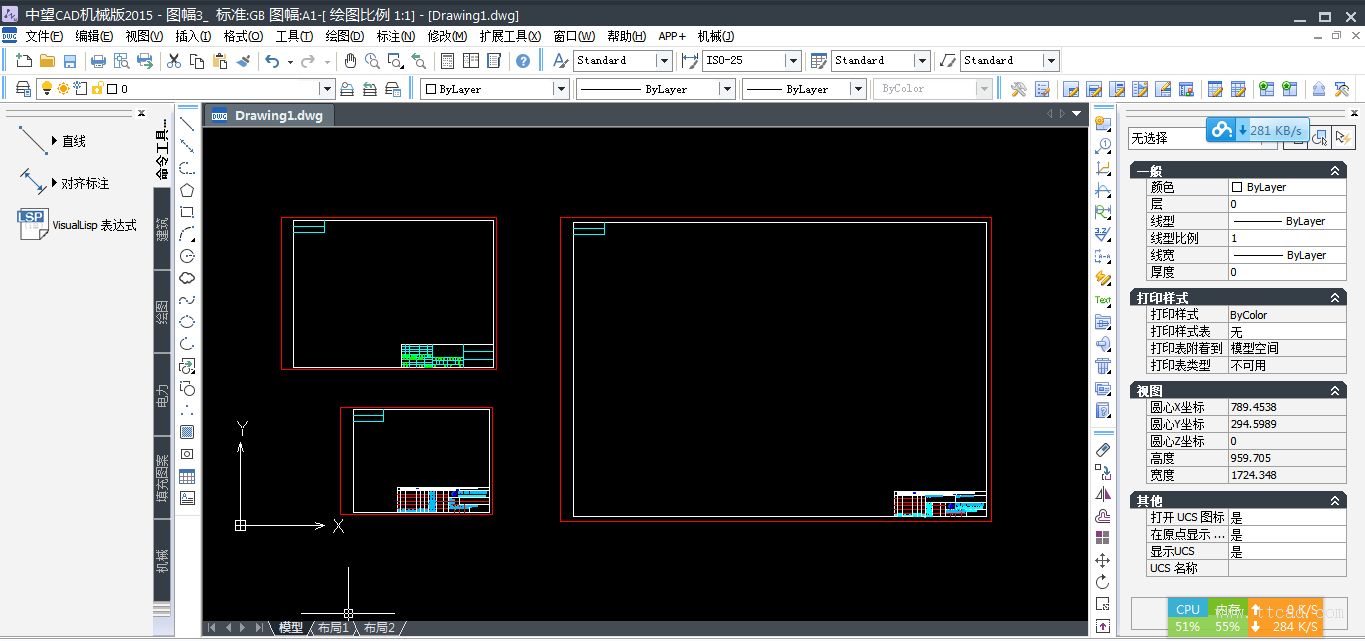Viewport: 1365px width, 641px height.
Task: Open the Help question mark icon
Action: pos(523,61)
